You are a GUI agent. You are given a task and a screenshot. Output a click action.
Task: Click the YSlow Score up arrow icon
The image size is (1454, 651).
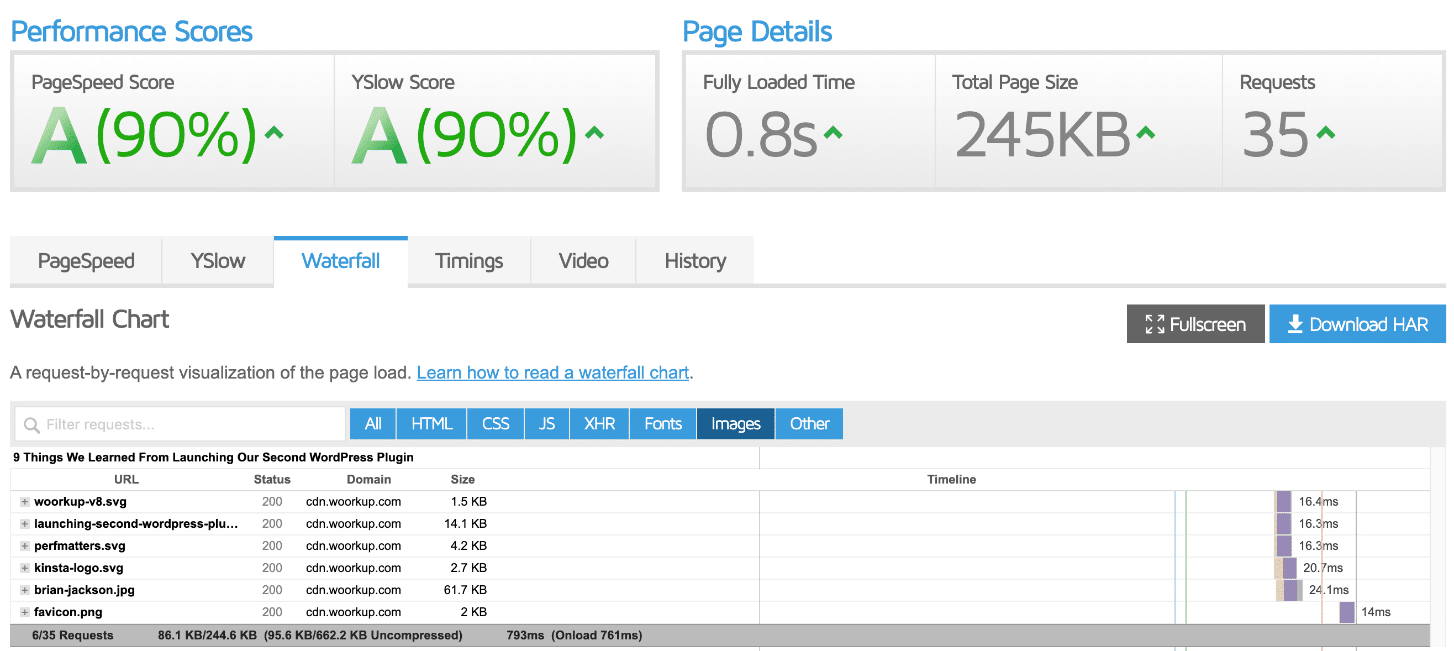click(x=594, y=132)
